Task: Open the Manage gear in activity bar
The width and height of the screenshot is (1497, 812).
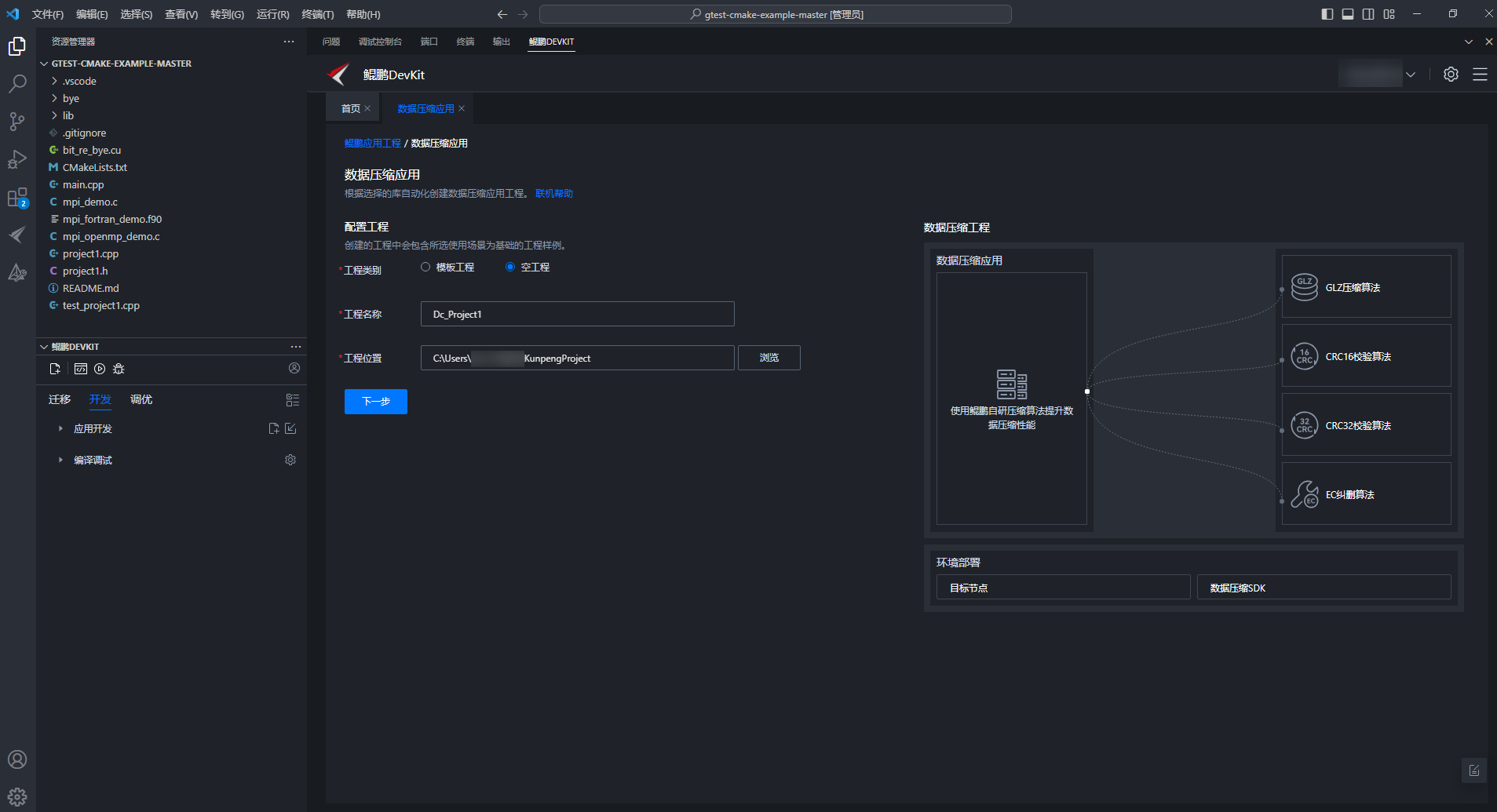Action: point(17,797)
